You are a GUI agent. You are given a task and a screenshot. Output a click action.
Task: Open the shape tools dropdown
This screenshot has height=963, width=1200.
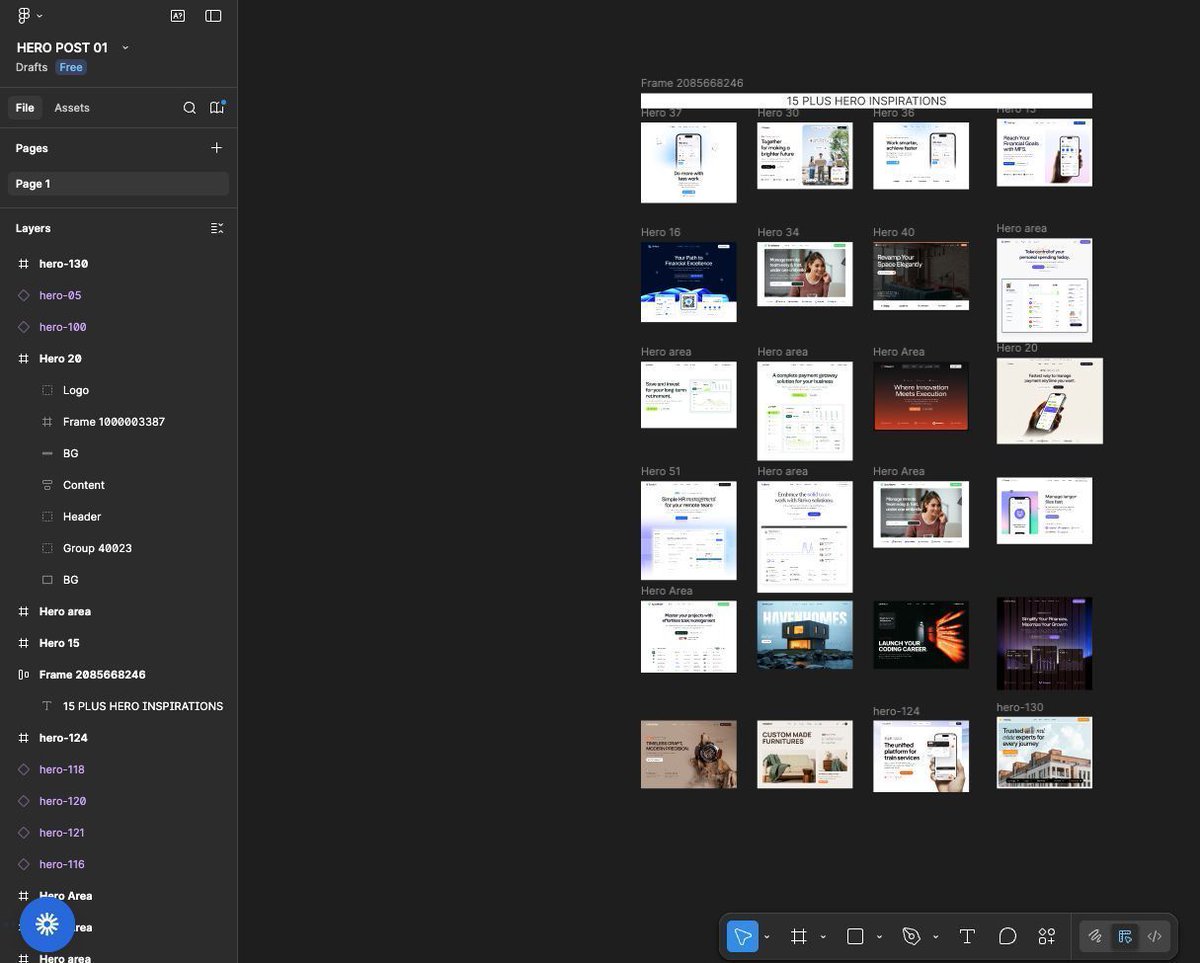point(879,937)
